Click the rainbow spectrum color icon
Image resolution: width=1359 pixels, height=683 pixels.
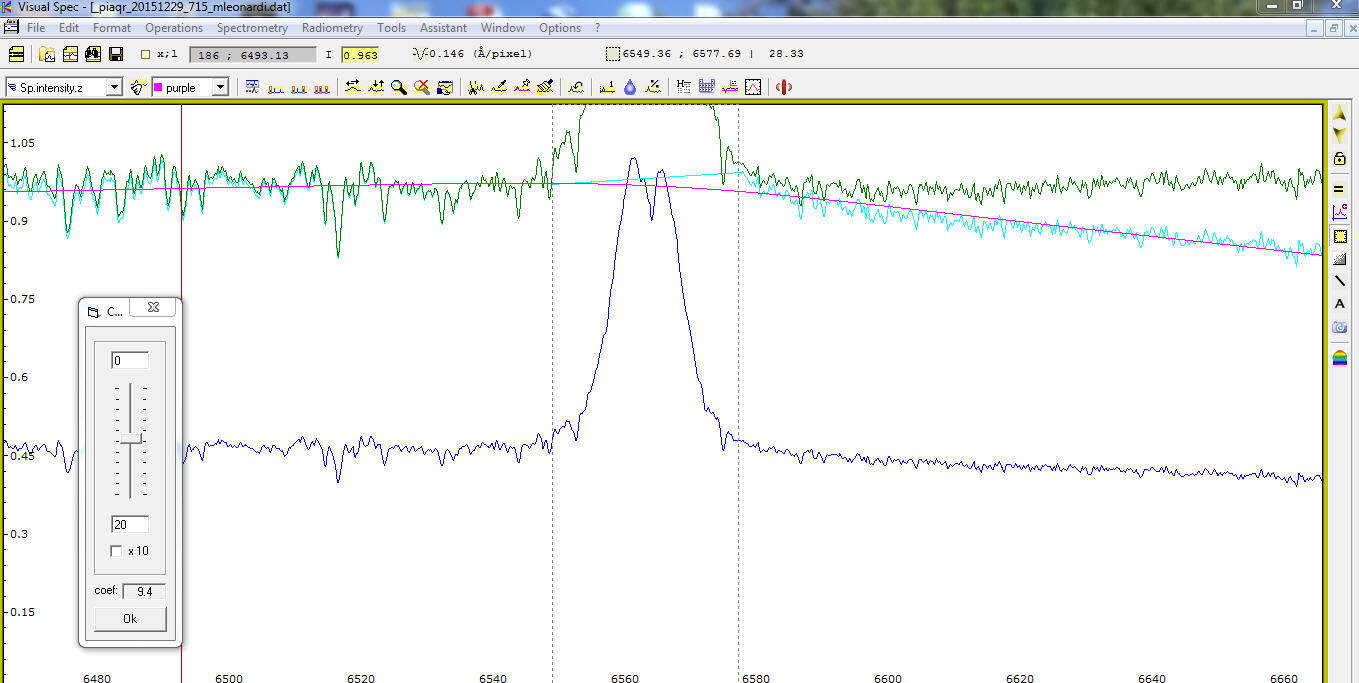point(1340,357)
